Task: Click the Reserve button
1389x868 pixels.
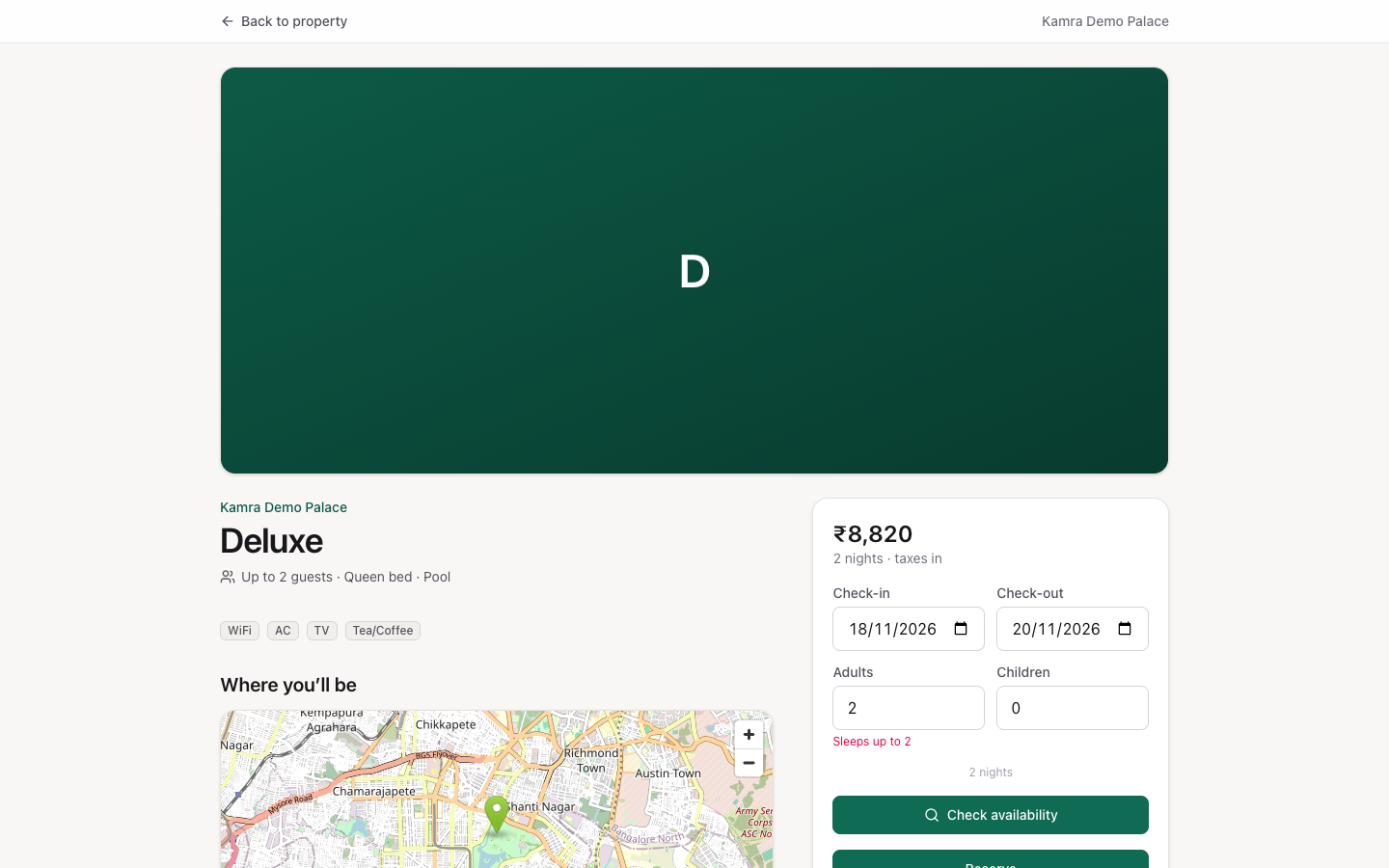Action: tap(991, 859)
